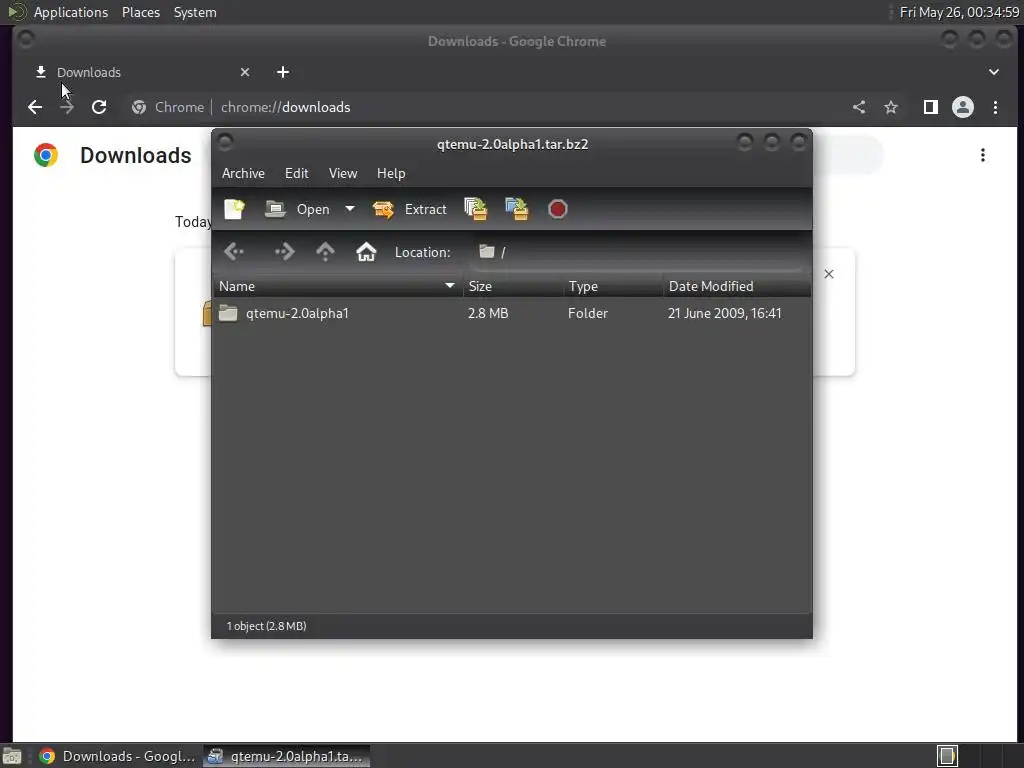Screen dimensions: 1024x768
Task: Go forward using archive manager forward arrow
Action: pyautogui.click(x=285, y=251)
